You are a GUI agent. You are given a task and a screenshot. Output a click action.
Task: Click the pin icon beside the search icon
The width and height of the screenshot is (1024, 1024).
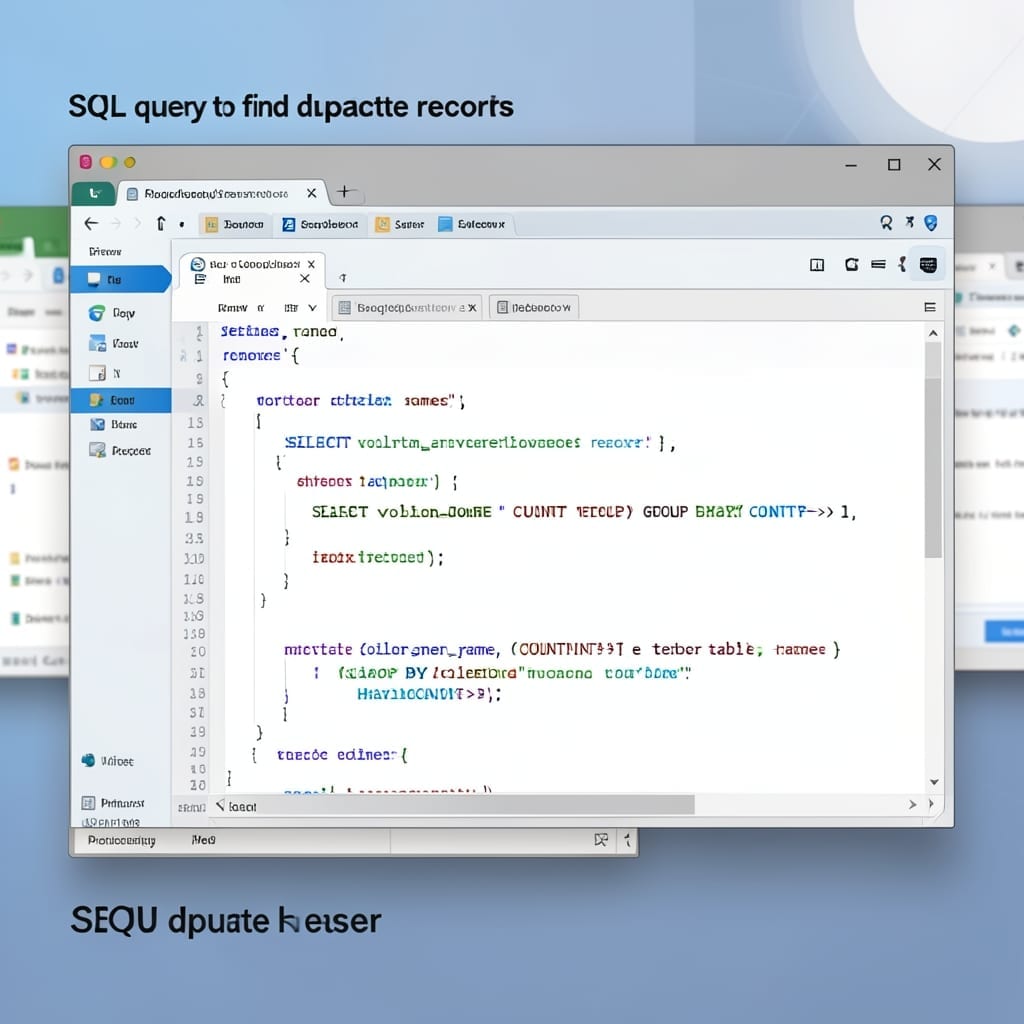(909, 223)
